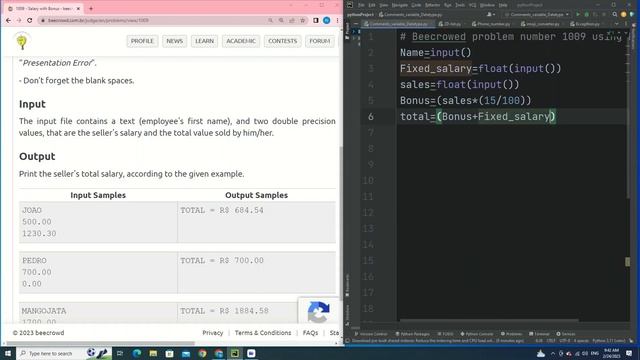The height and width of the screenshot is (360, 640).
Task: Open Chrome side panel icon
Action: [316, 20]
